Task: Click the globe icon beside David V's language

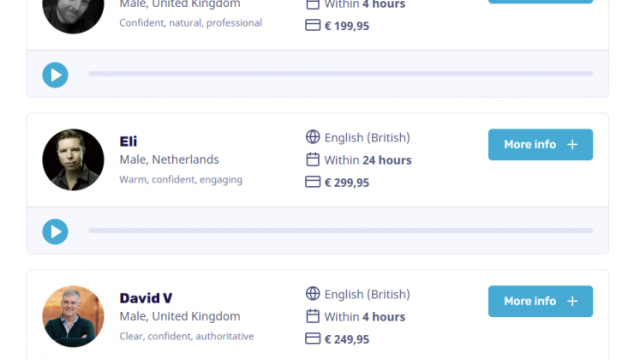Action: coord(313,293)
